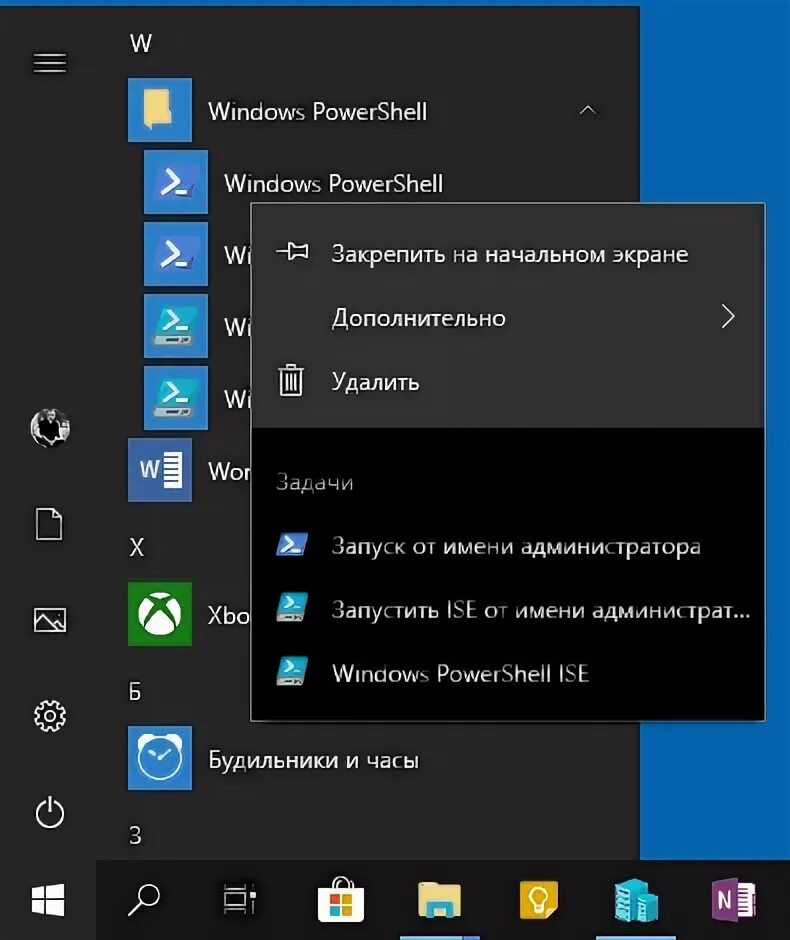Choose Удалить from the context menu

pyautogui.click(x=508, y=382)
